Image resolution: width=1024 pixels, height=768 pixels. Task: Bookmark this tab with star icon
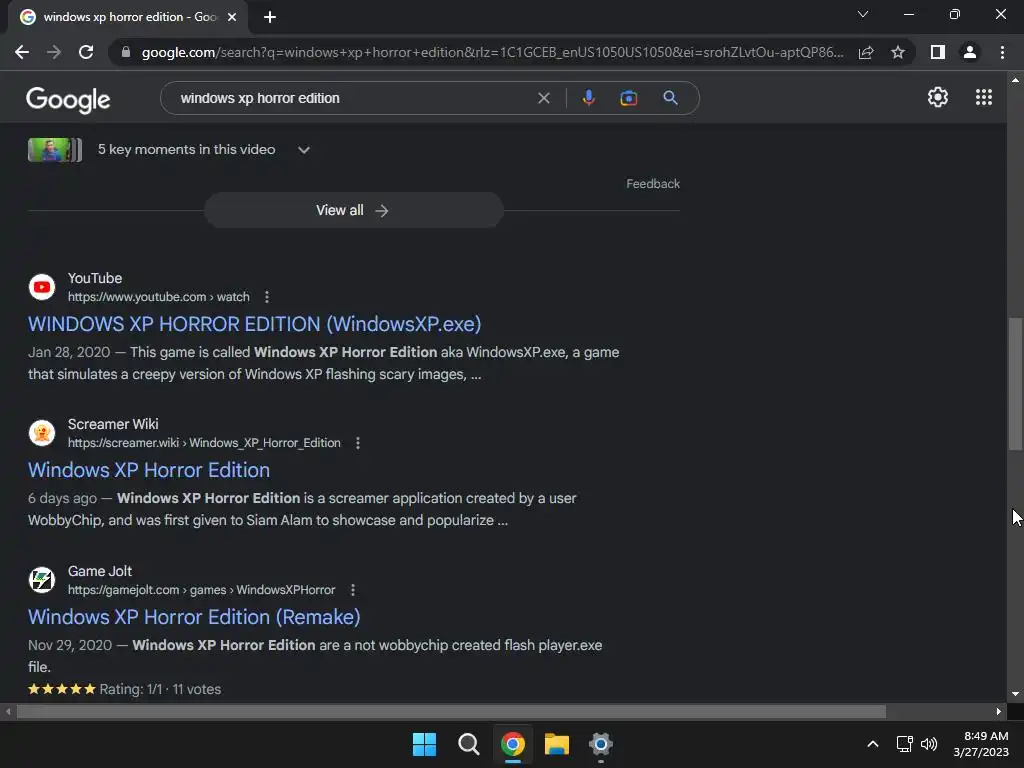pyautogui.click(x=898, y=52)
